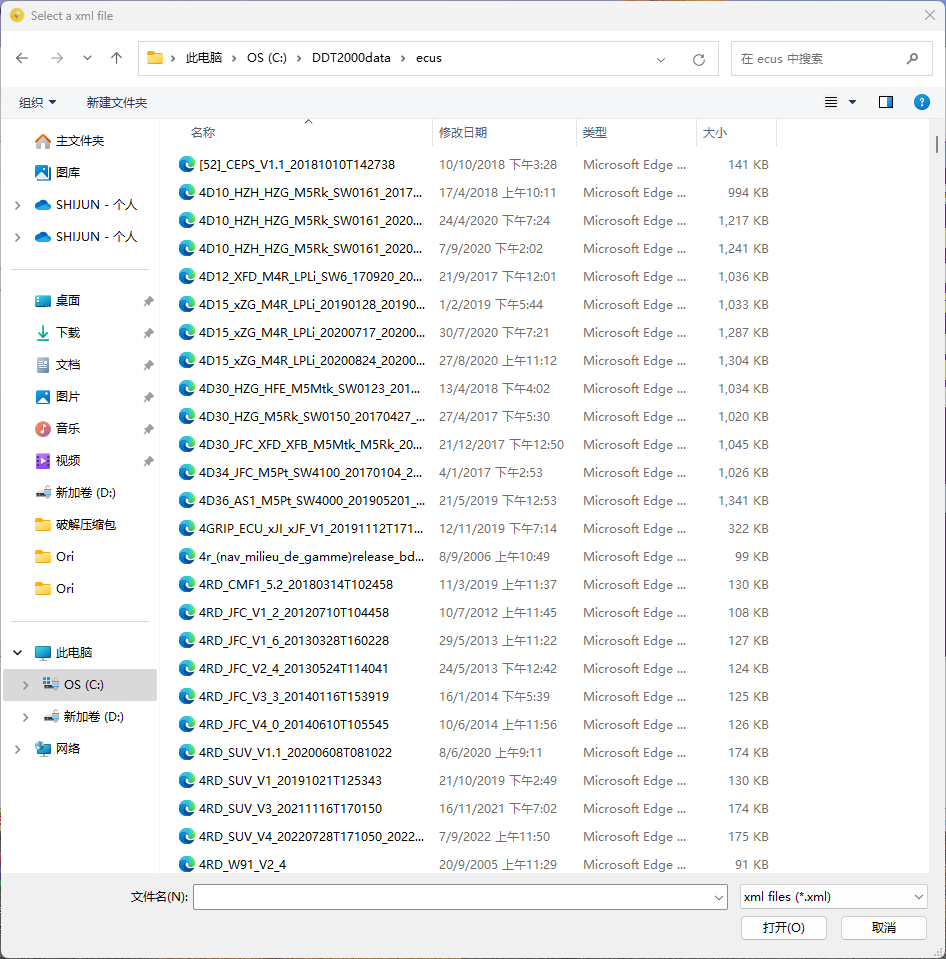The image size is (946, 959).
Task: Sort files by 大小 column
Action: point(715,133)
